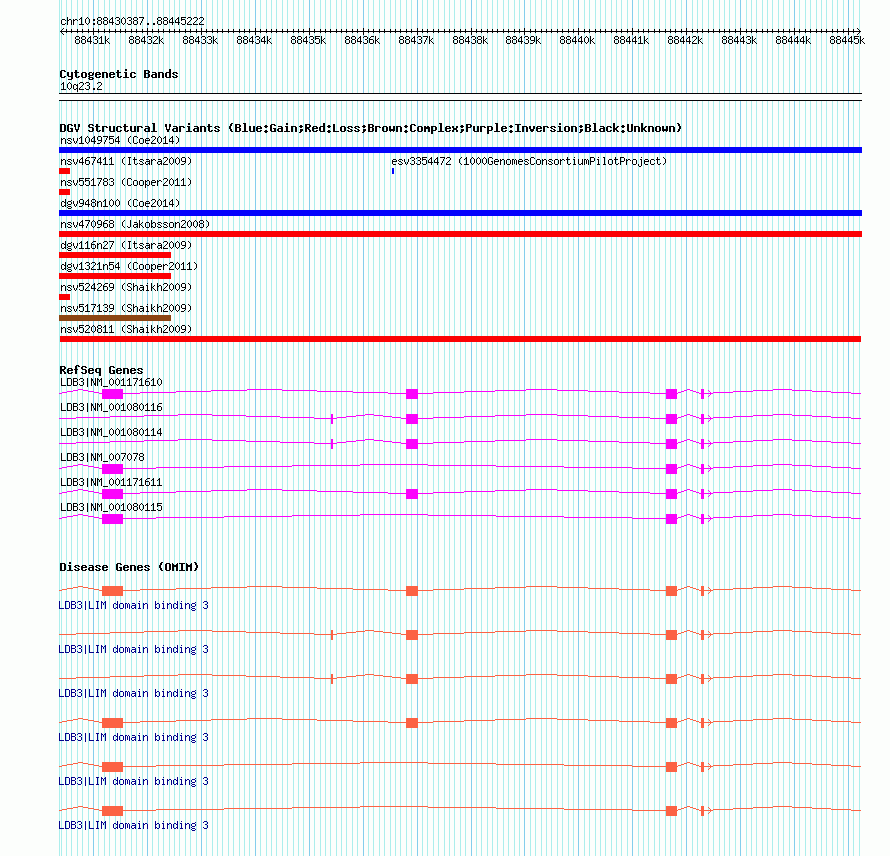890x856 pixels.
Task: Click the 88434k ruler tick label
Action: point(254,40)
